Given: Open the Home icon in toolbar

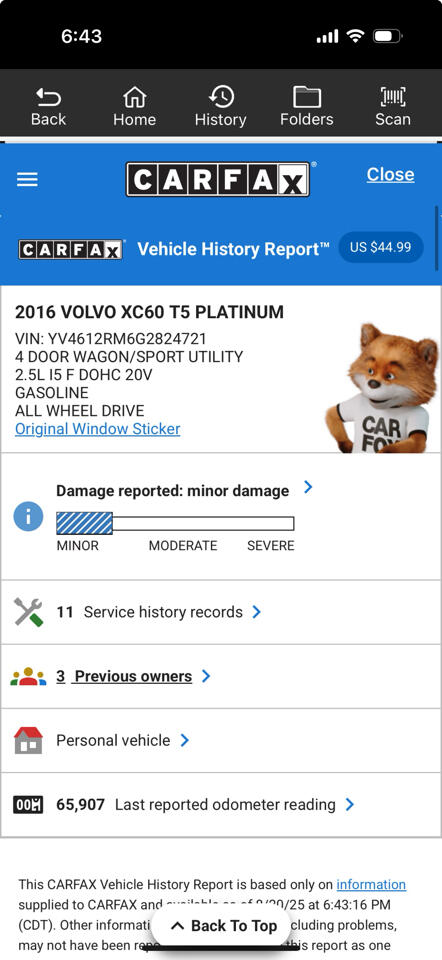Looking at the screenshot, I should (134, 96).
